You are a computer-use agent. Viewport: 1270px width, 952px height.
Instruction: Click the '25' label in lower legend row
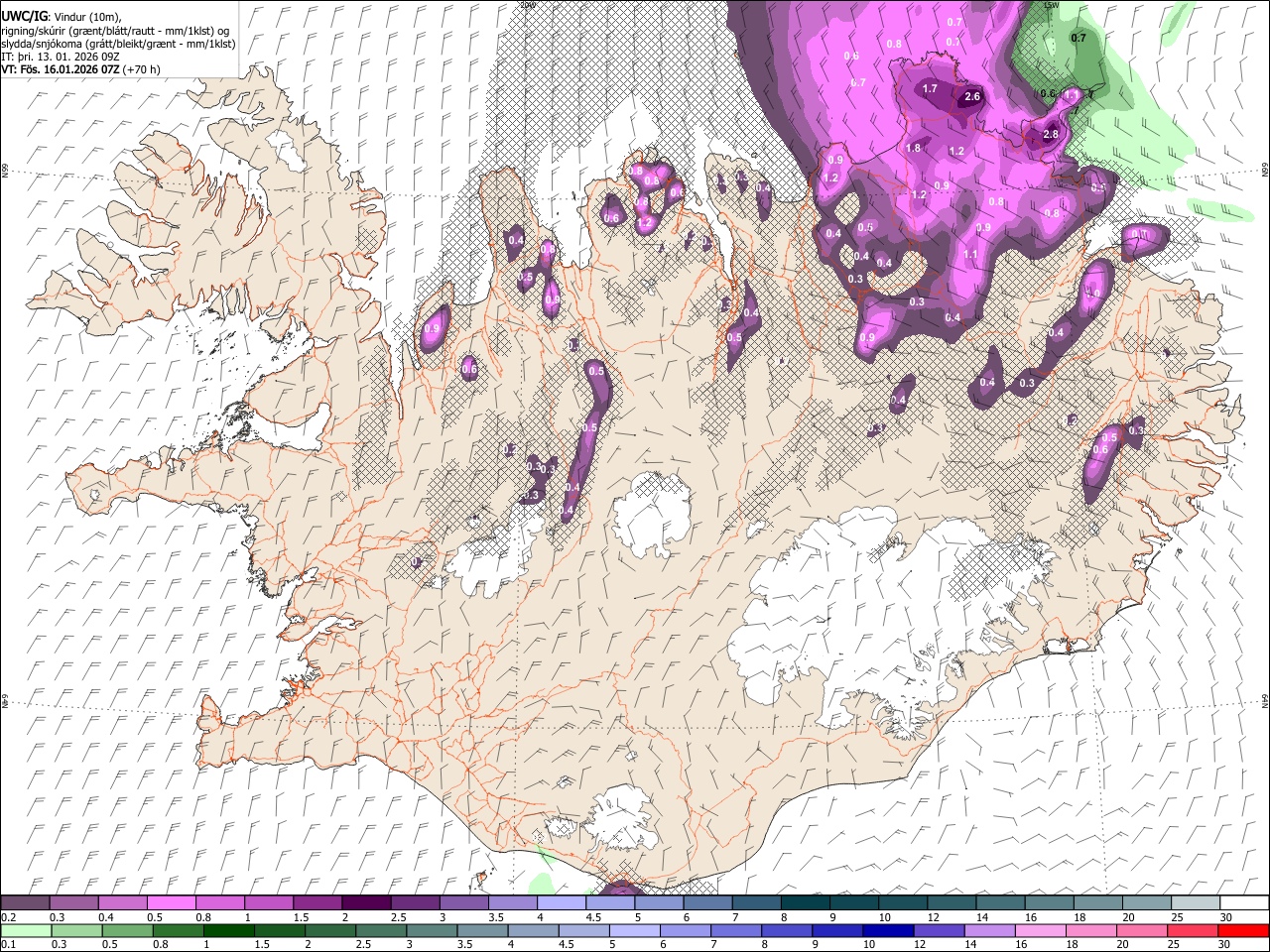(x=1173, y=944)
